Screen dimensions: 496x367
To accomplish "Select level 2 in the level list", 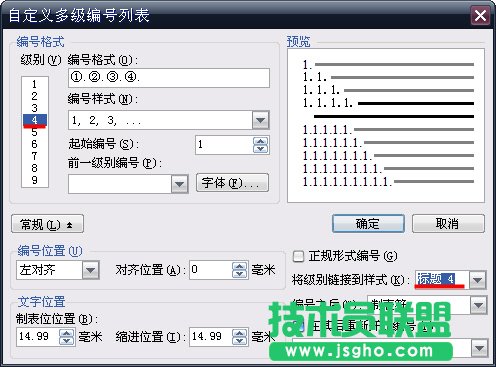I will click(x=35, y=96).
